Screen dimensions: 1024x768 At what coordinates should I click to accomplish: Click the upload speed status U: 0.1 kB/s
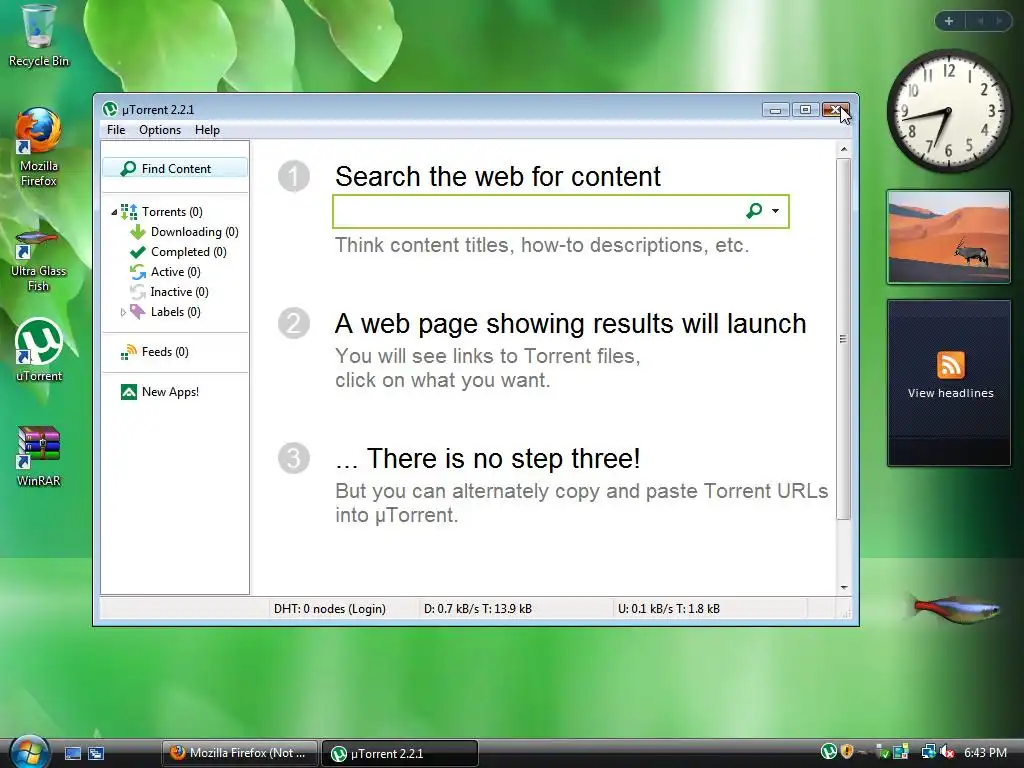(669, 609)
